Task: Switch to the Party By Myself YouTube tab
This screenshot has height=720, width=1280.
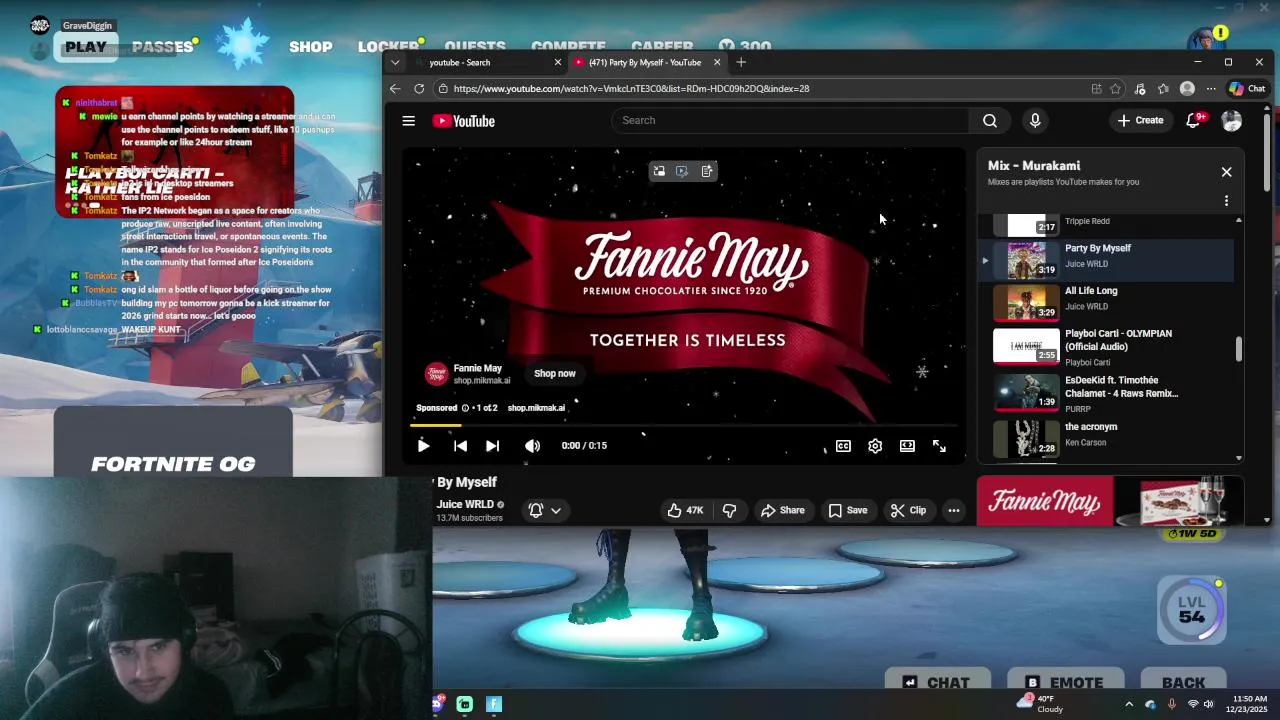Action: [648, 62]
